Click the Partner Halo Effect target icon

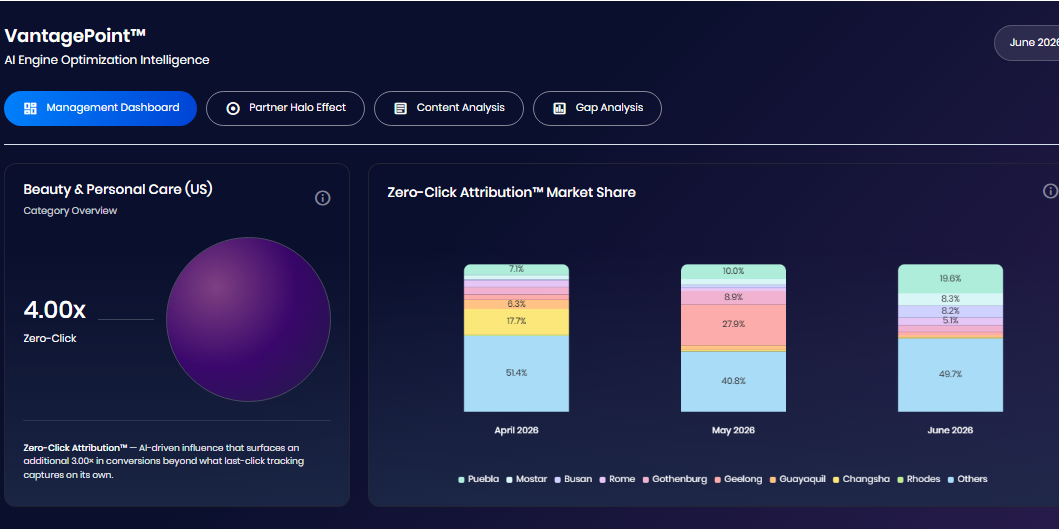click(x=233, y=108)
